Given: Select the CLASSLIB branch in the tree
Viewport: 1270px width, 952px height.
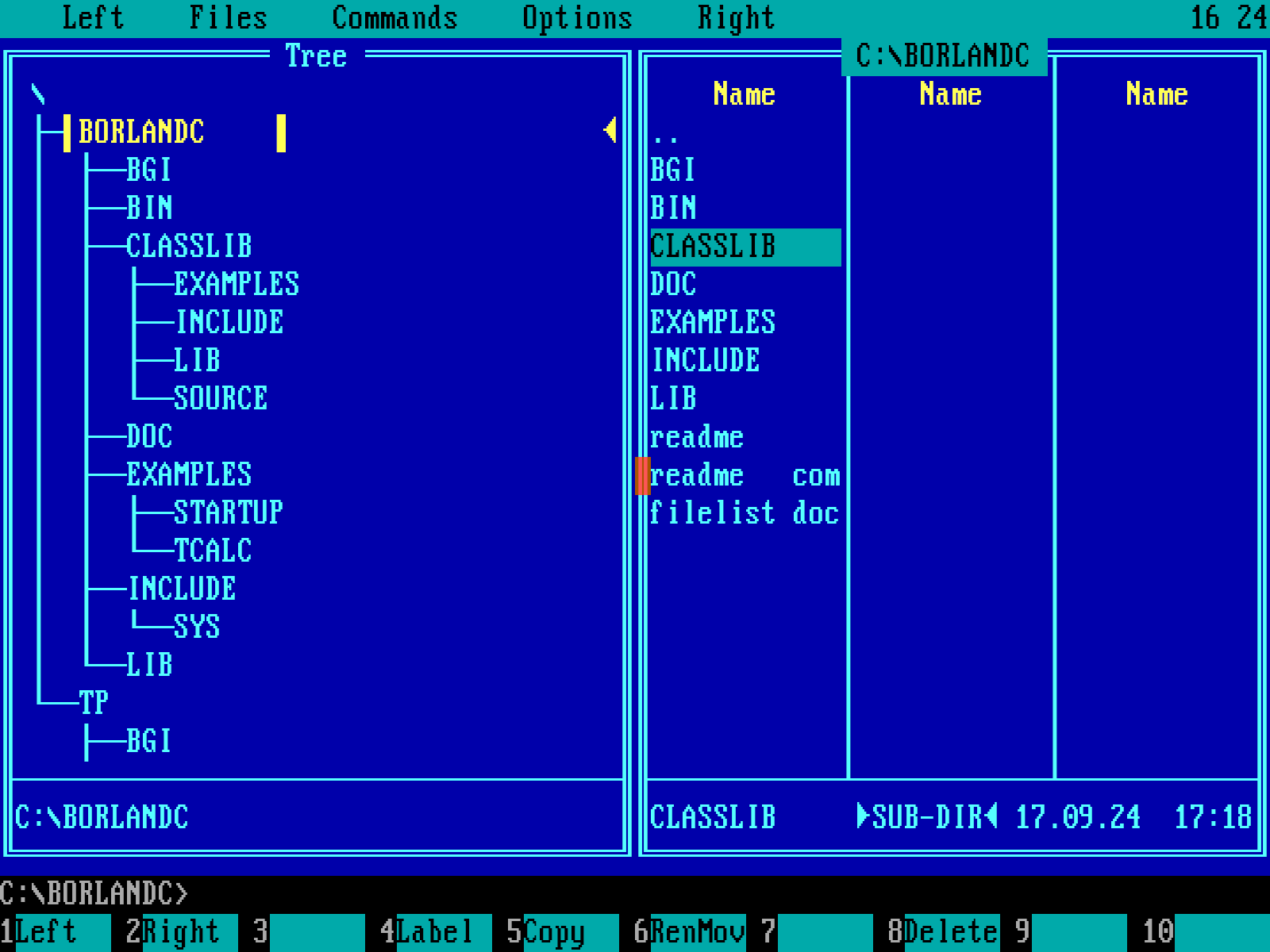Looking at the screenshot, I should [190, 247].
